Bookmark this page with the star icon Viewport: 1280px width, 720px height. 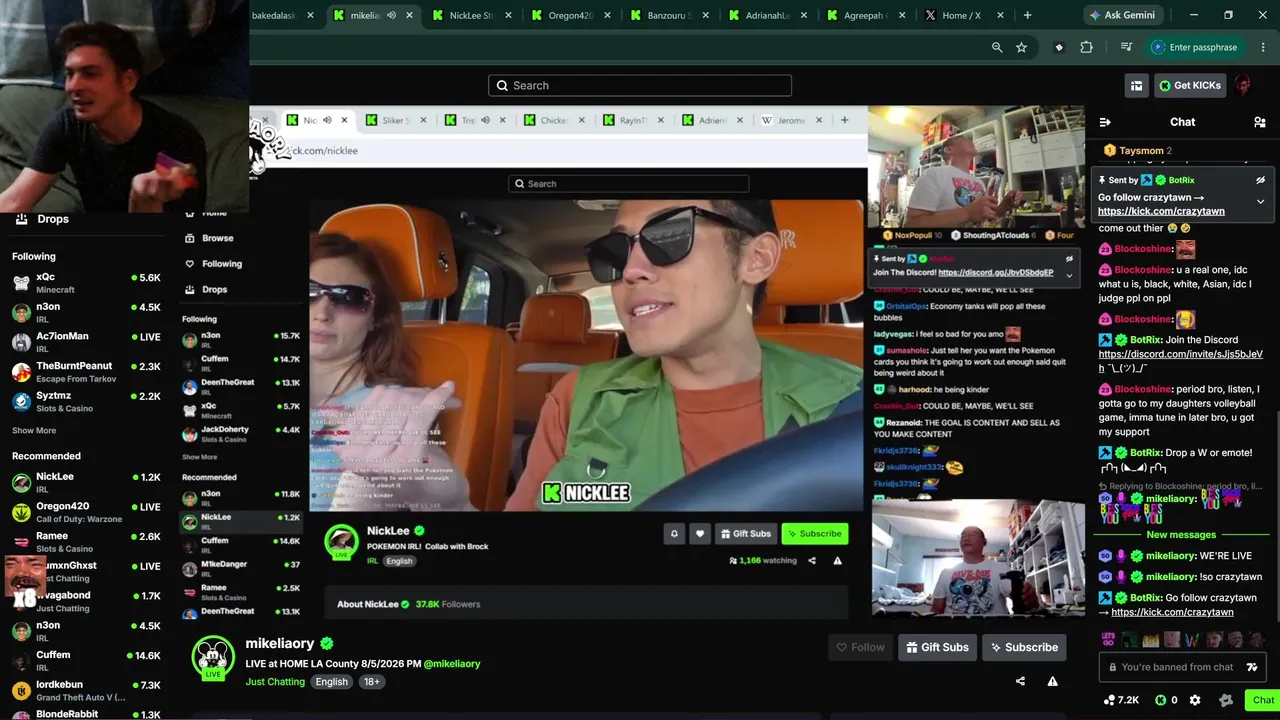coord(1021,47)
